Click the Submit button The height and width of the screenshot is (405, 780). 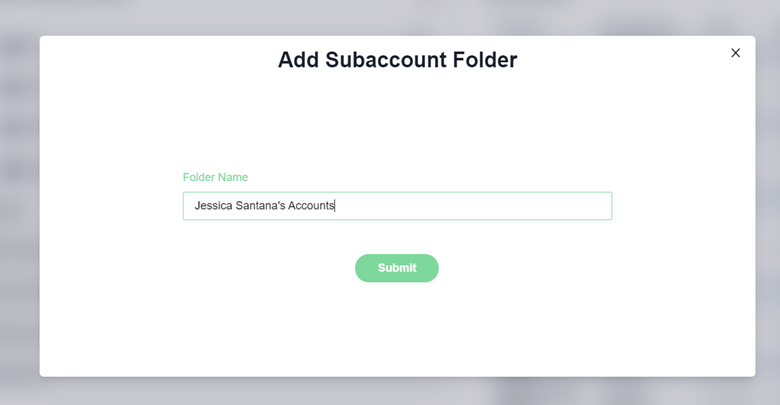point(396,268)
